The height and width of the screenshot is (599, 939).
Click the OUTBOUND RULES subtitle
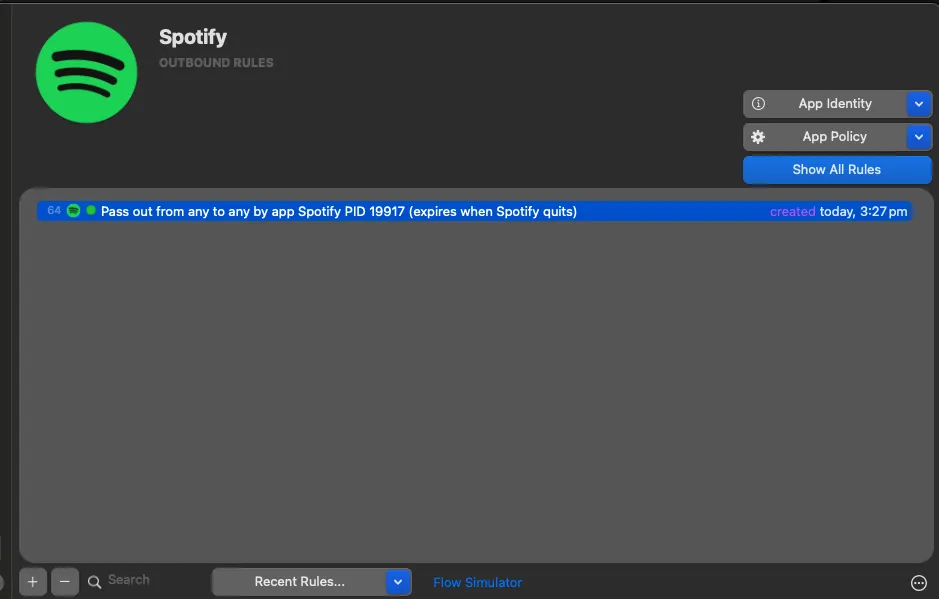pos(216,63)
